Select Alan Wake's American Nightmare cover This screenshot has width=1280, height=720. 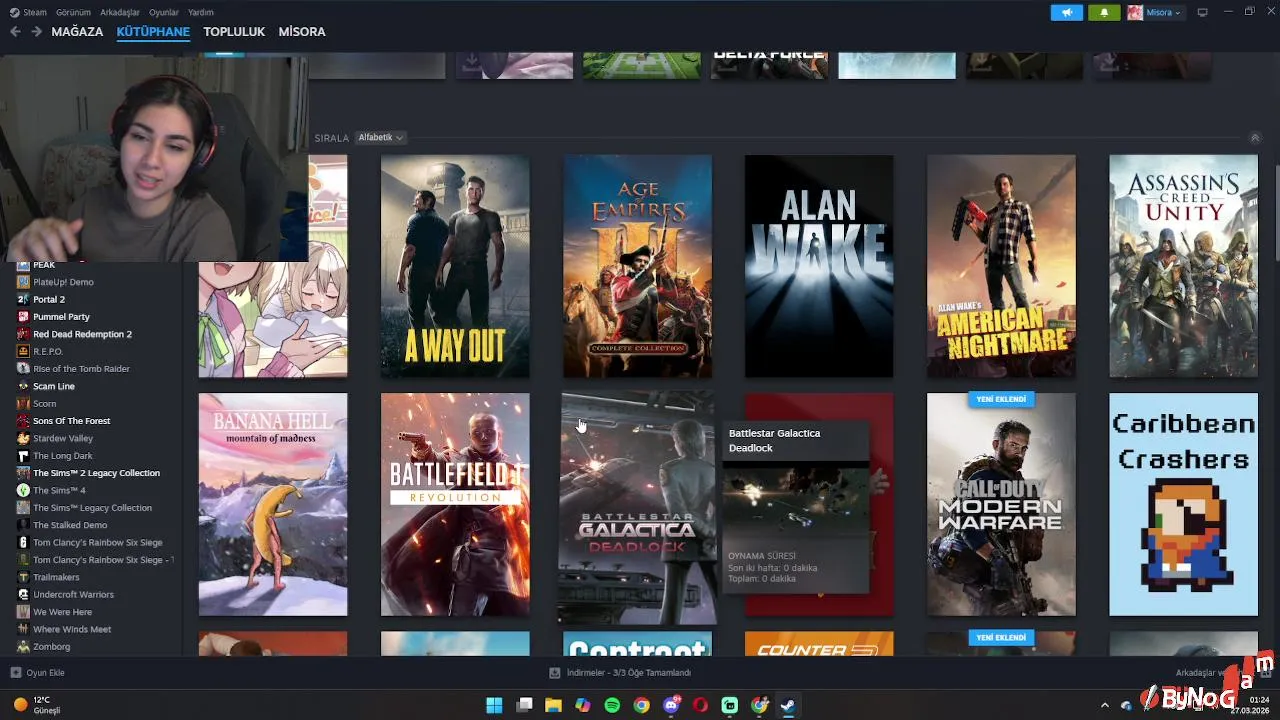pos(1001,266)
